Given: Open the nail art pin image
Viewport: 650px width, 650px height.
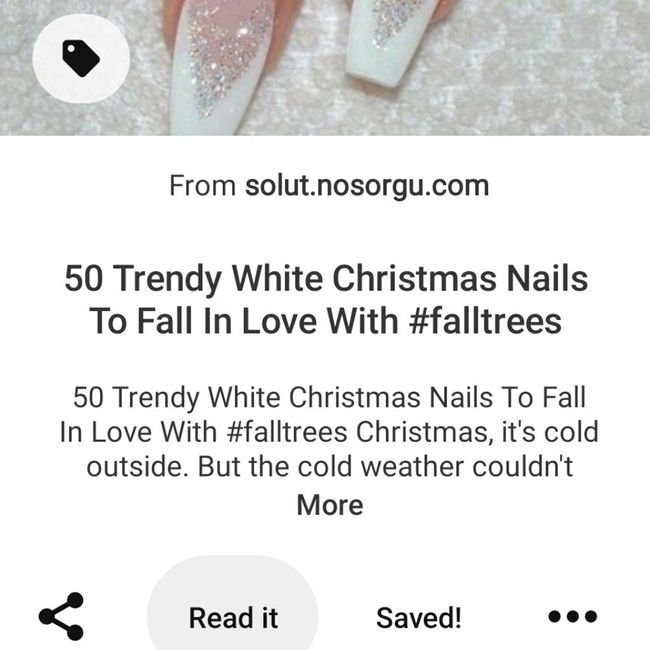Looking at the screenshot, I should click(x=325, y=68).
